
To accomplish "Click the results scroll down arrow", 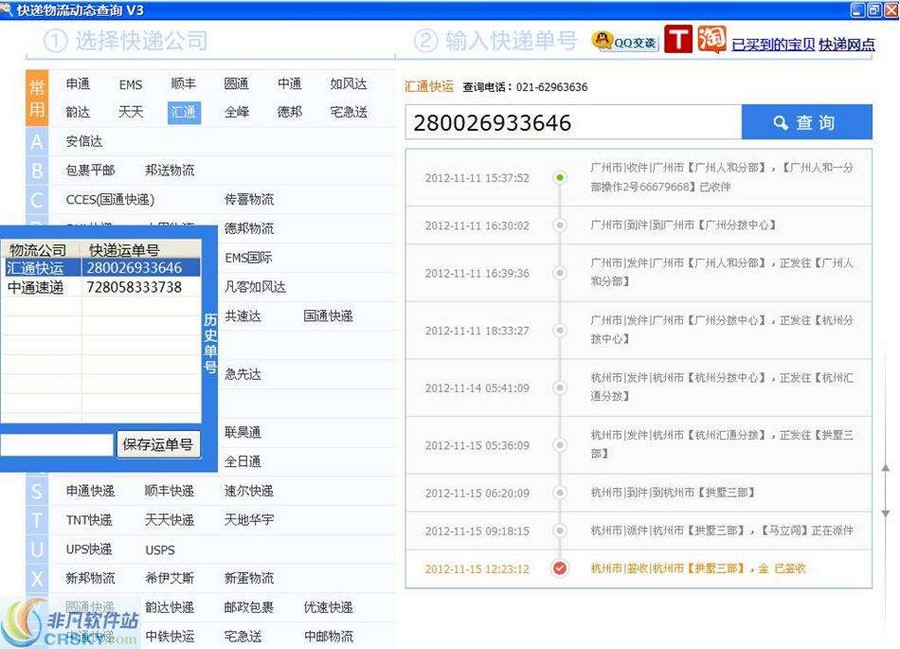I will click(886, 513).
